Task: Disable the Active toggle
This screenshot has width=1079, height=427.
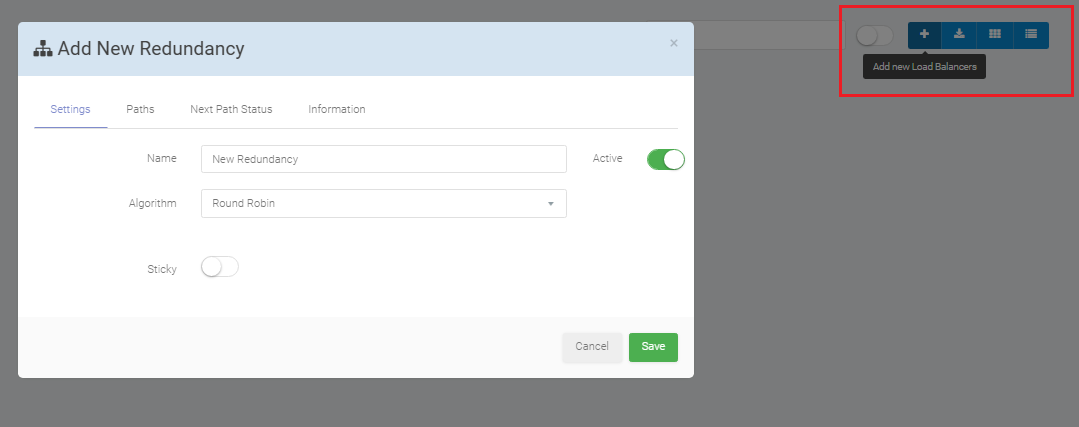Action: pyautogui.click(x=665, y=160)
